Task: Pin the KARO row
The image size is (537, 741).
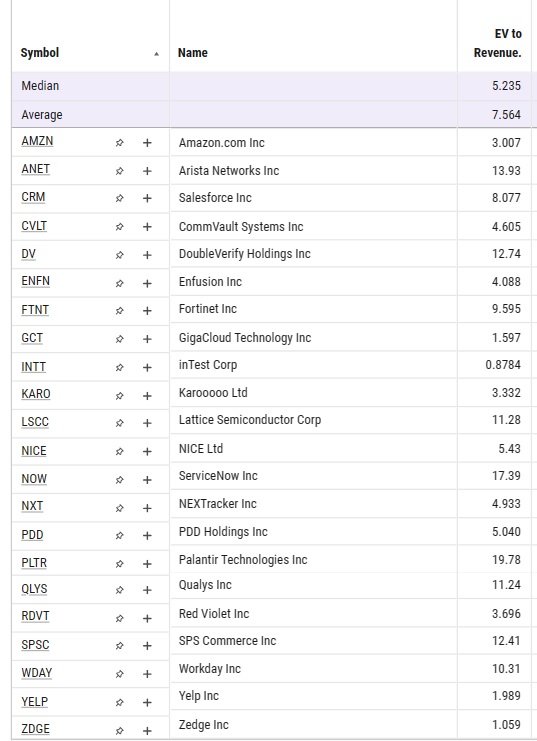Action: point(120,396)
